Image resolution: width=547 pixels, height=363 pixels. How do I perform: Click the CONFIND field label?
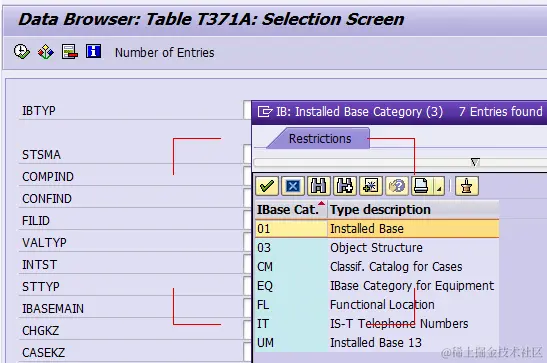[47, 199]
